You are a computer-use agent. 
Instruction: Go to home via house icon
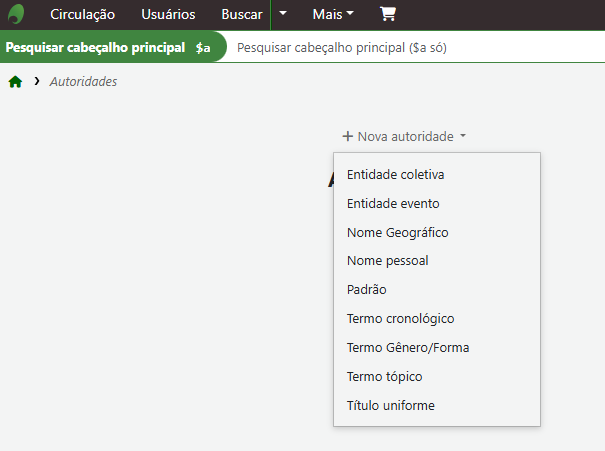pyautogui.click(x=15, y=82)
